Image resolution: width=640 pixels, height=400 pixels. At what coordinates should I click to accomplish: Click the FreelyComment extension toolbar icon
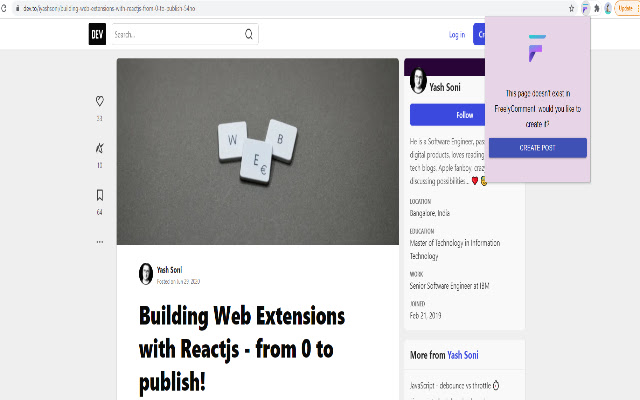click(585, 8)
